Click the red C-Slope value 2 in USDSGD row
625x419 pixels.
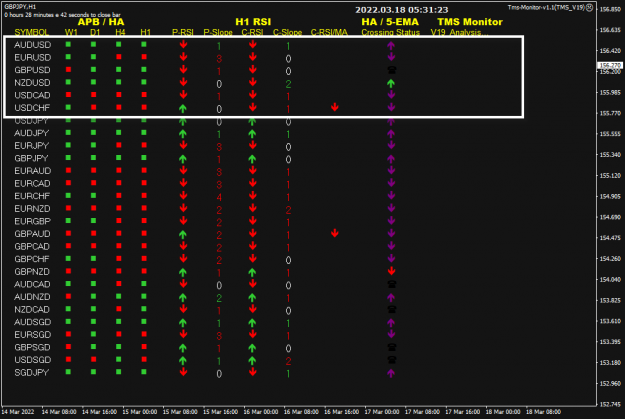[x=288, y=361]
